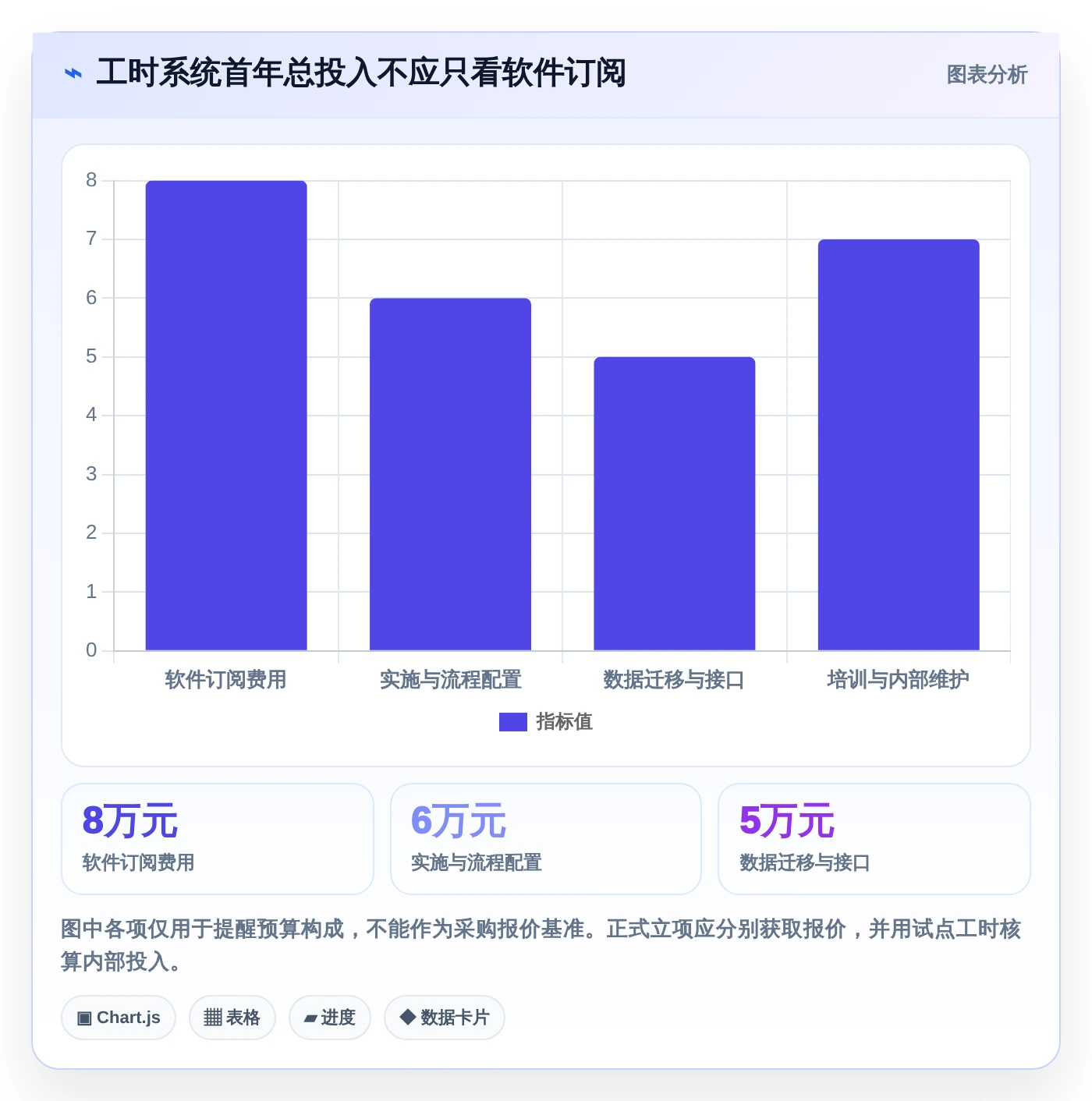
Task: Click the bar icon in 进度 chip
Action: (310, 1018)
